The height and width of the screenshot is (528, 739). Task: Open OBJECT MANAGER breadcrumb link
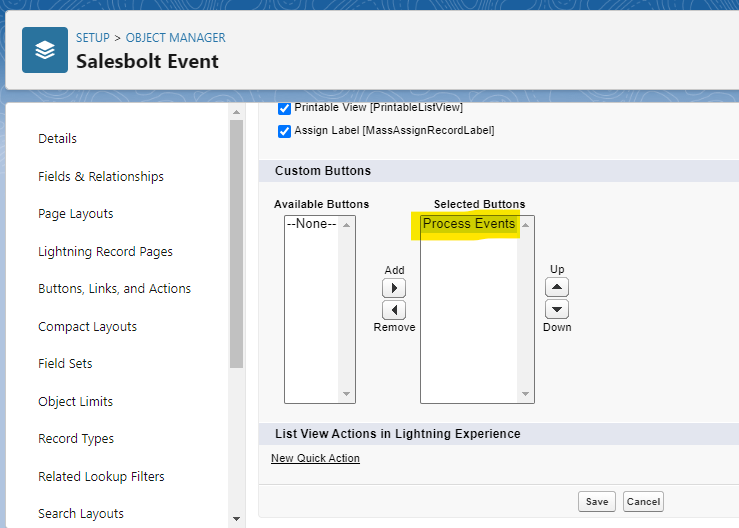click(175, 38)
